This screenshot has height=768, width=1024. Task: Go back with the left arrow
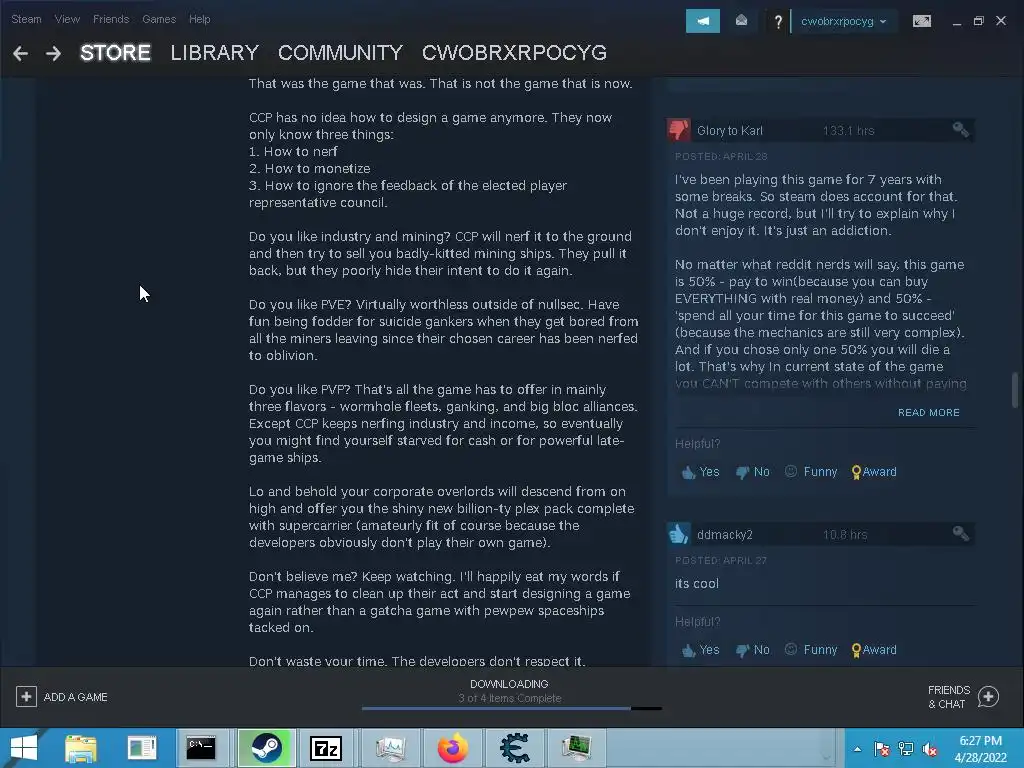click(20, 54)
